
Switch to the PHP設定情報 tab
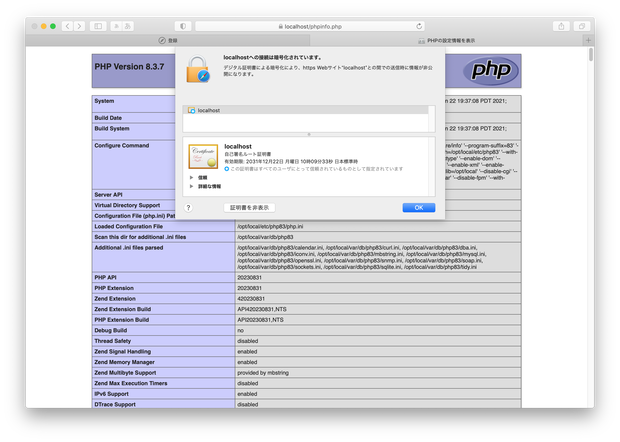point(446,40)
